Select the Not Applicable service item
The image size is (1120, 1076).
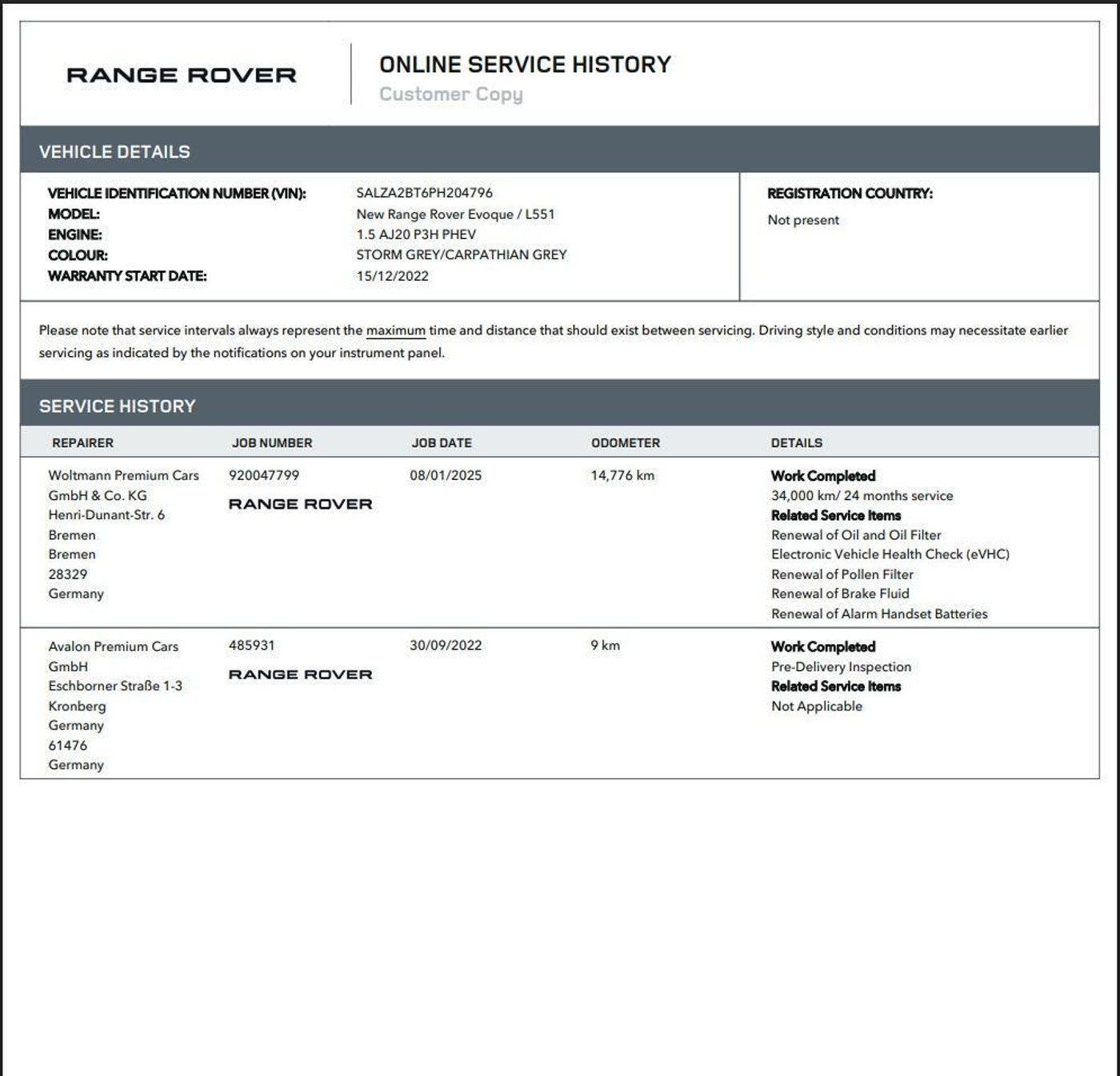pyautogui.click(x=816, y=706)
